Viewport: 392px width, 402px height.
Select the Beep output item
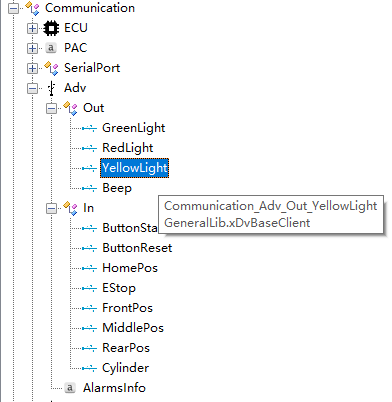pyautogui.click(x=117, y=188)
